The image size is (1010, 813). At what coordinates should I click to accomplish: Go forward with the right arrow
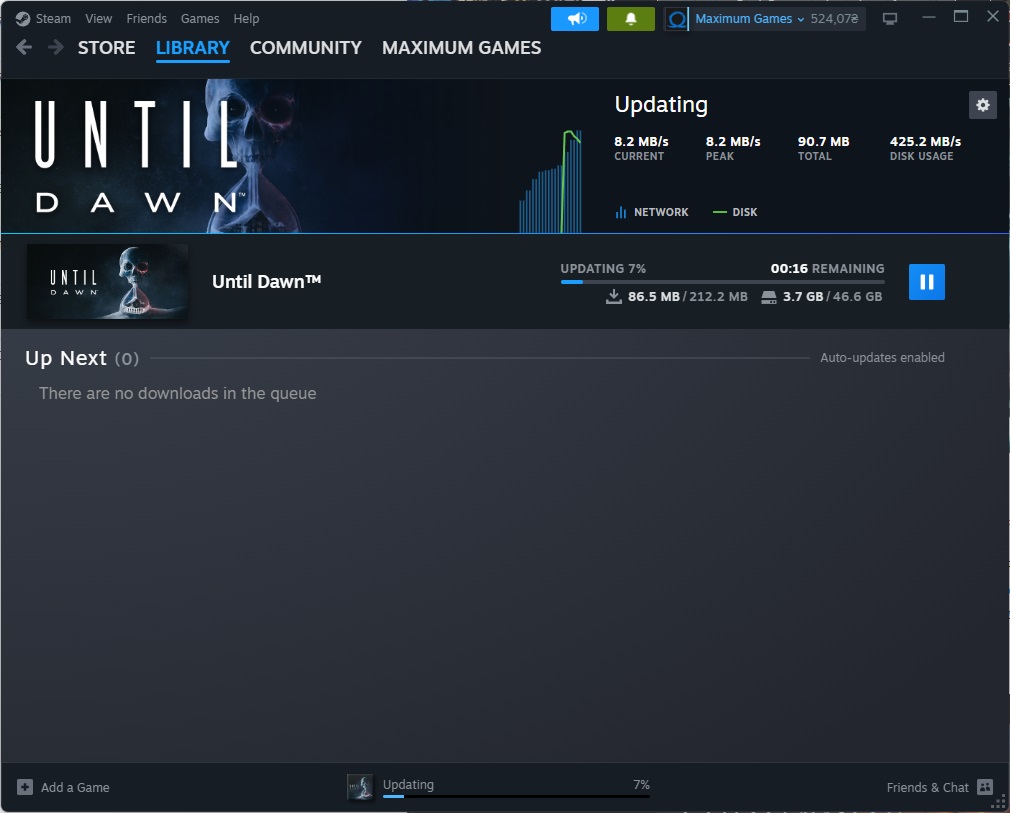pos(56,47)
